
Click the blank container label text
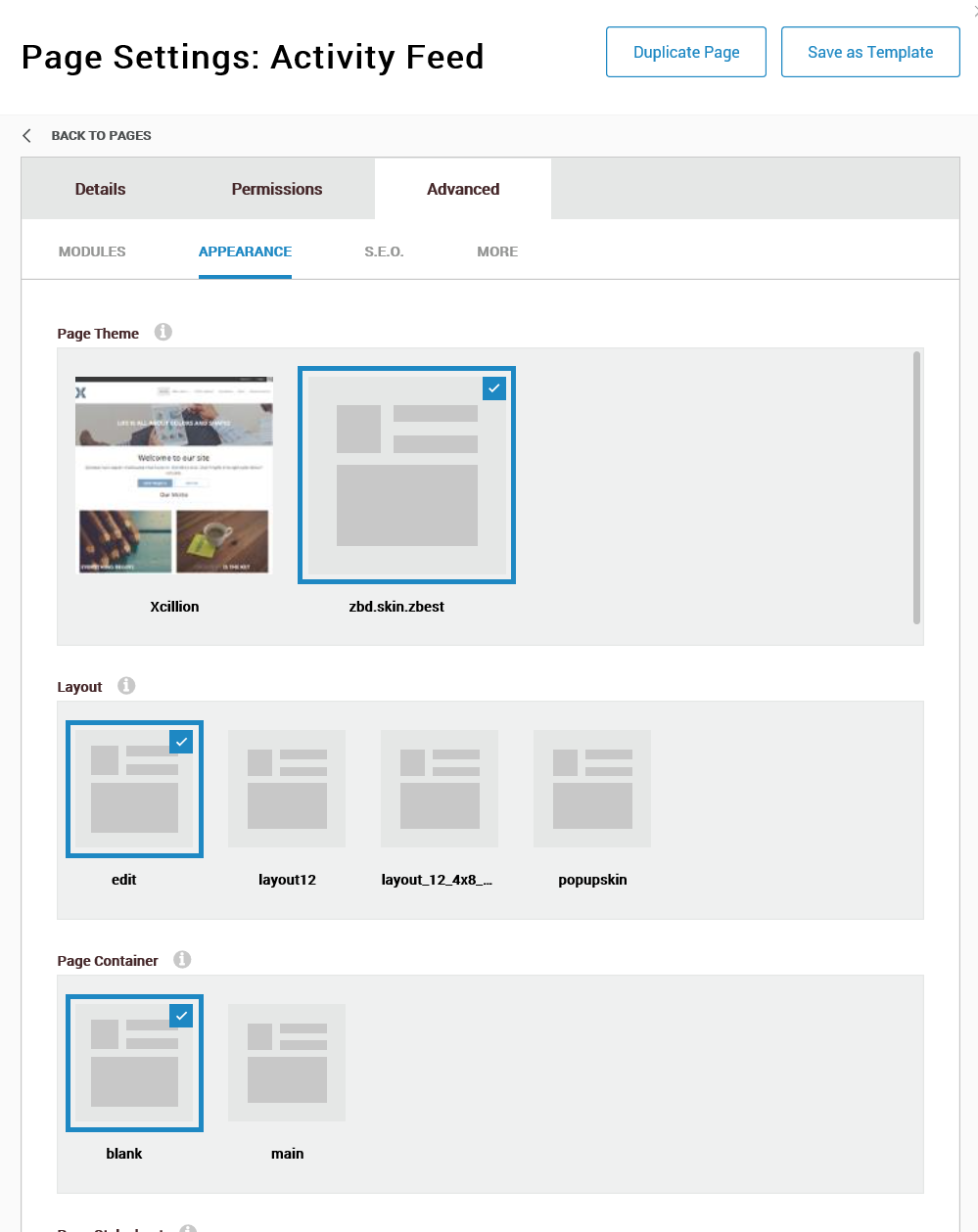[124, 1154]
